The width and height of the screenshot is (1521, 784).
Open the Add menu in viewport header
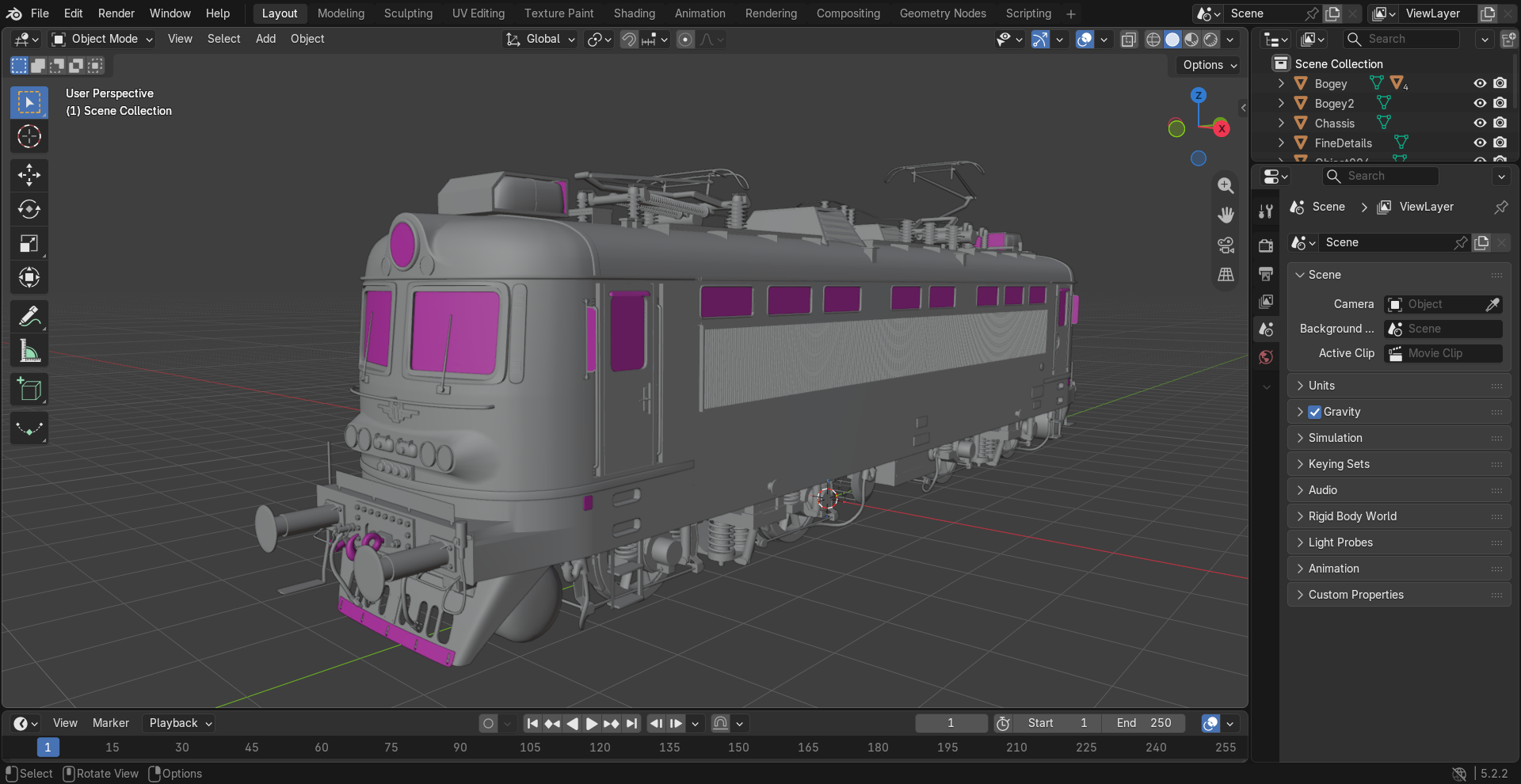[x=265, y=39]
